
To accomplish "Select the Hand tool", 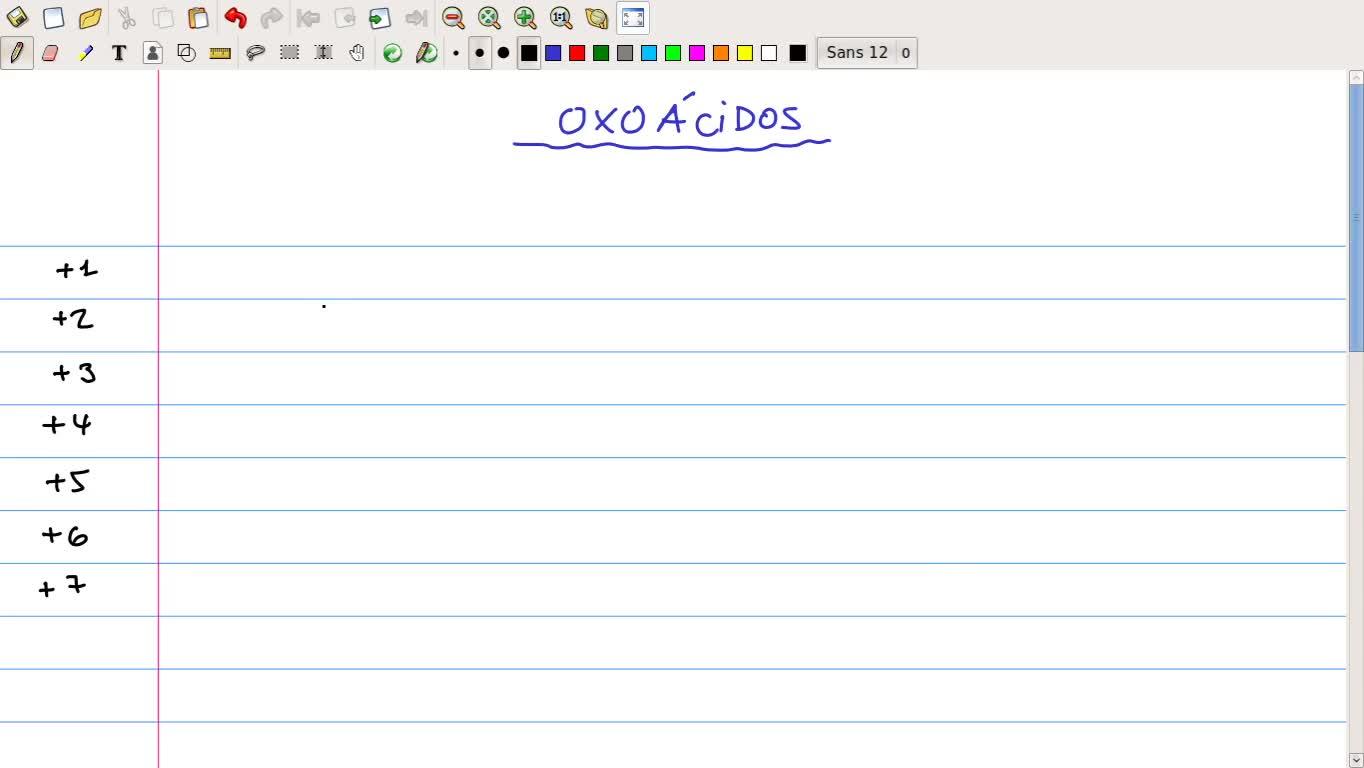I will (357, 53).
